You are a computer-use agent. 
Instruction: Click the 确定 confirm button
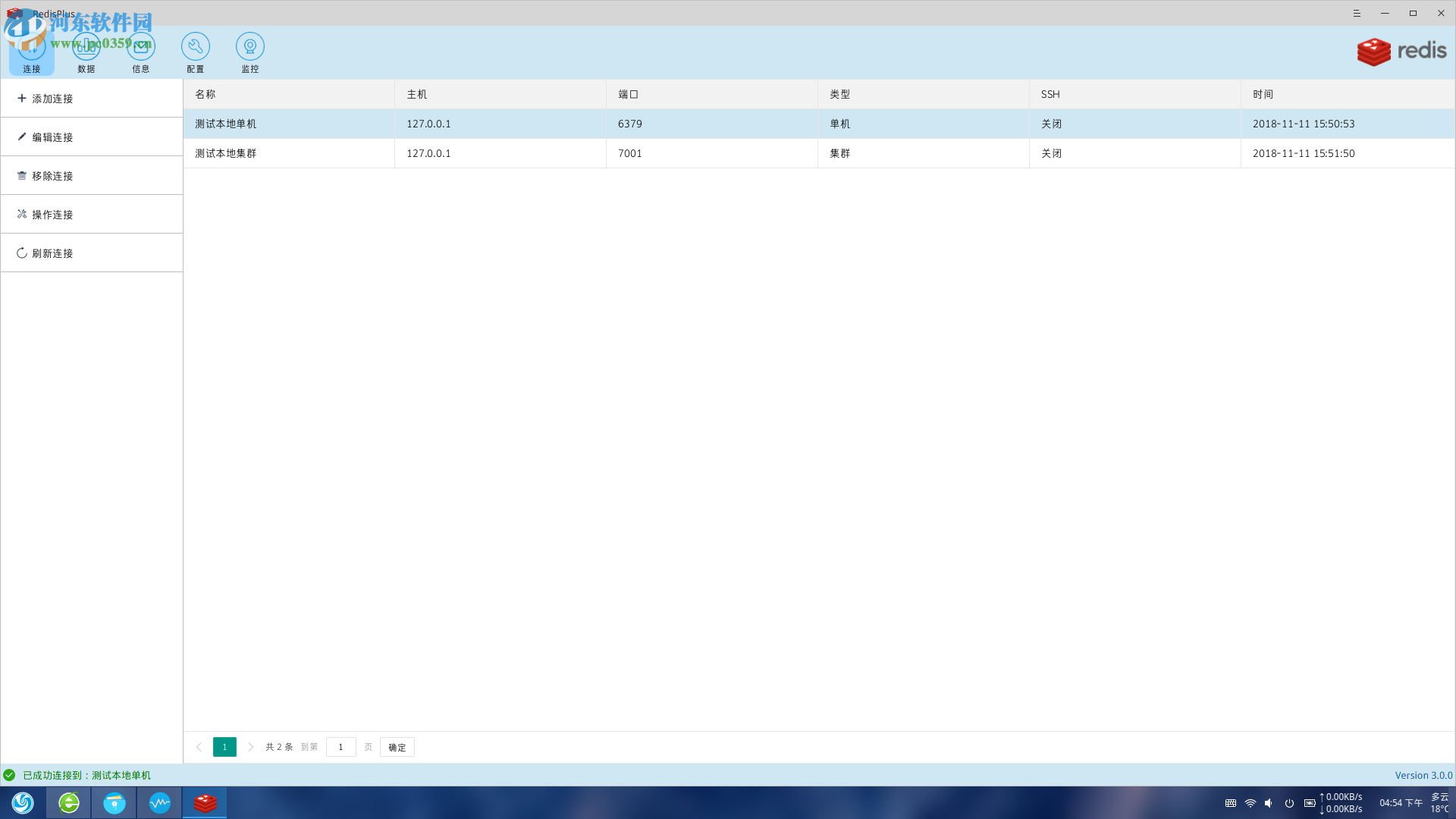point(397,747)
